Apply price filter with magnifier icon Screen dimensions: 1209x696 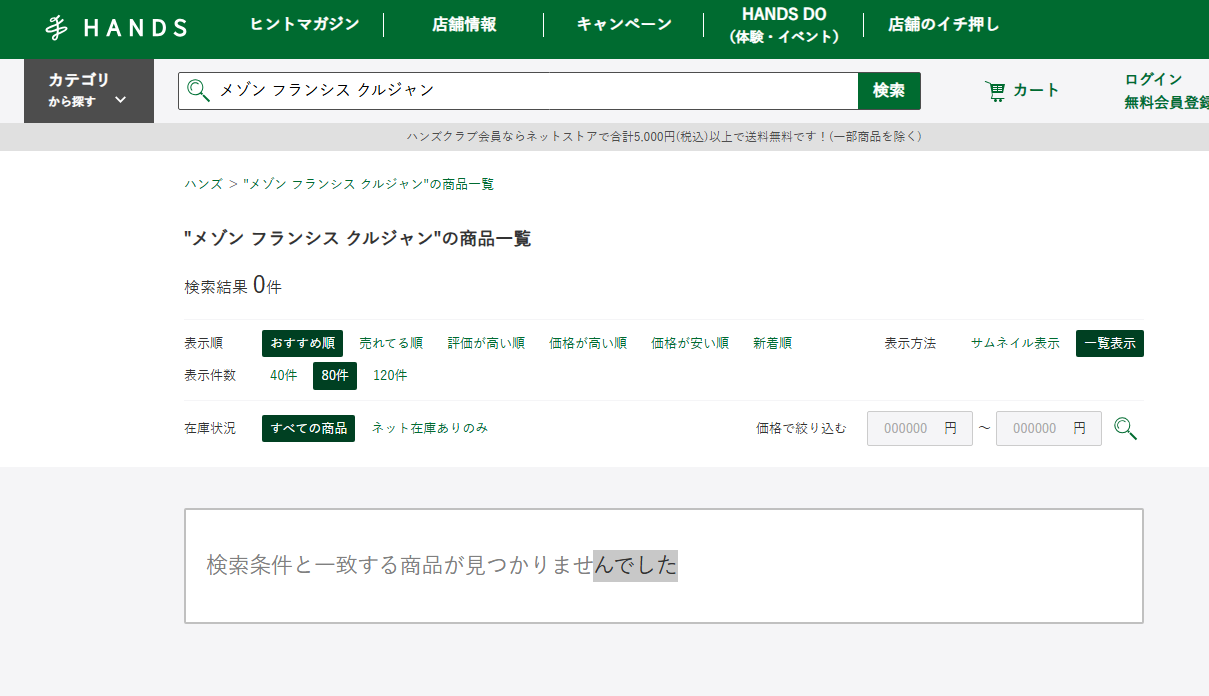1125,429
